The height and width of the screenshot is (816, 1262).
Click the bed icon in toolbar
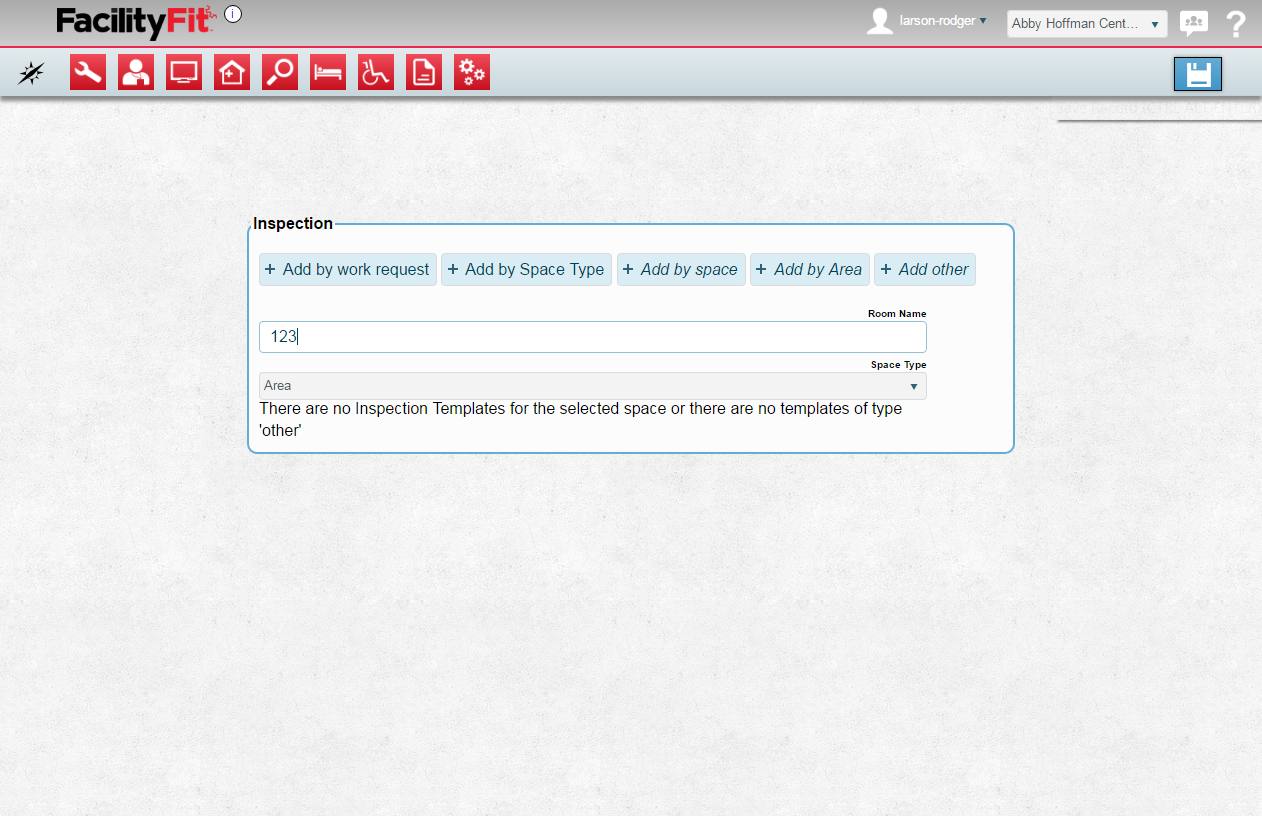click(328, 73)
